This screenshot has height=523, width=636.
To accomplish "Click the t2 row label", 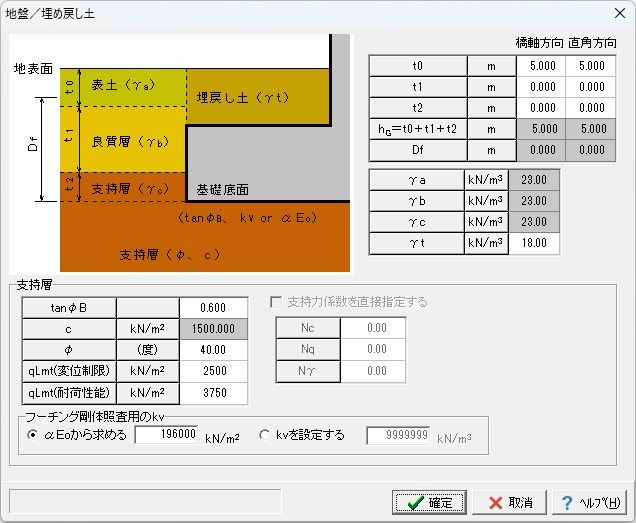I will [418, 108].
